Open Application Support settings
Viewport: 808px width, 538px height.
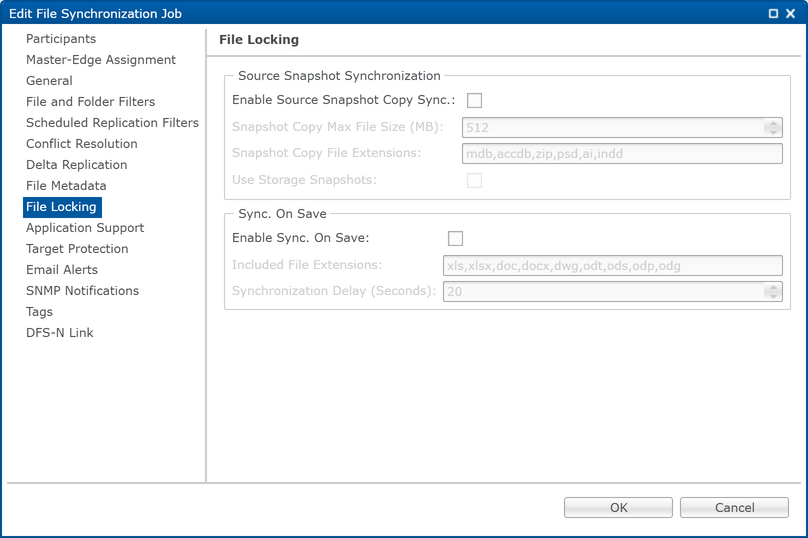click(85, 228)
